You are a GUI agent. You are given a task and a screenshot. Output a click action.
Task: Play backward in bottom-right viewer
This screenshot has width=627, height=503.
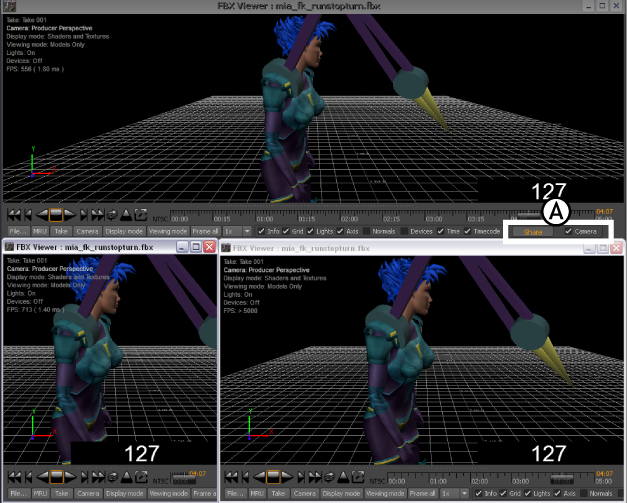click(x=260, y=477)
